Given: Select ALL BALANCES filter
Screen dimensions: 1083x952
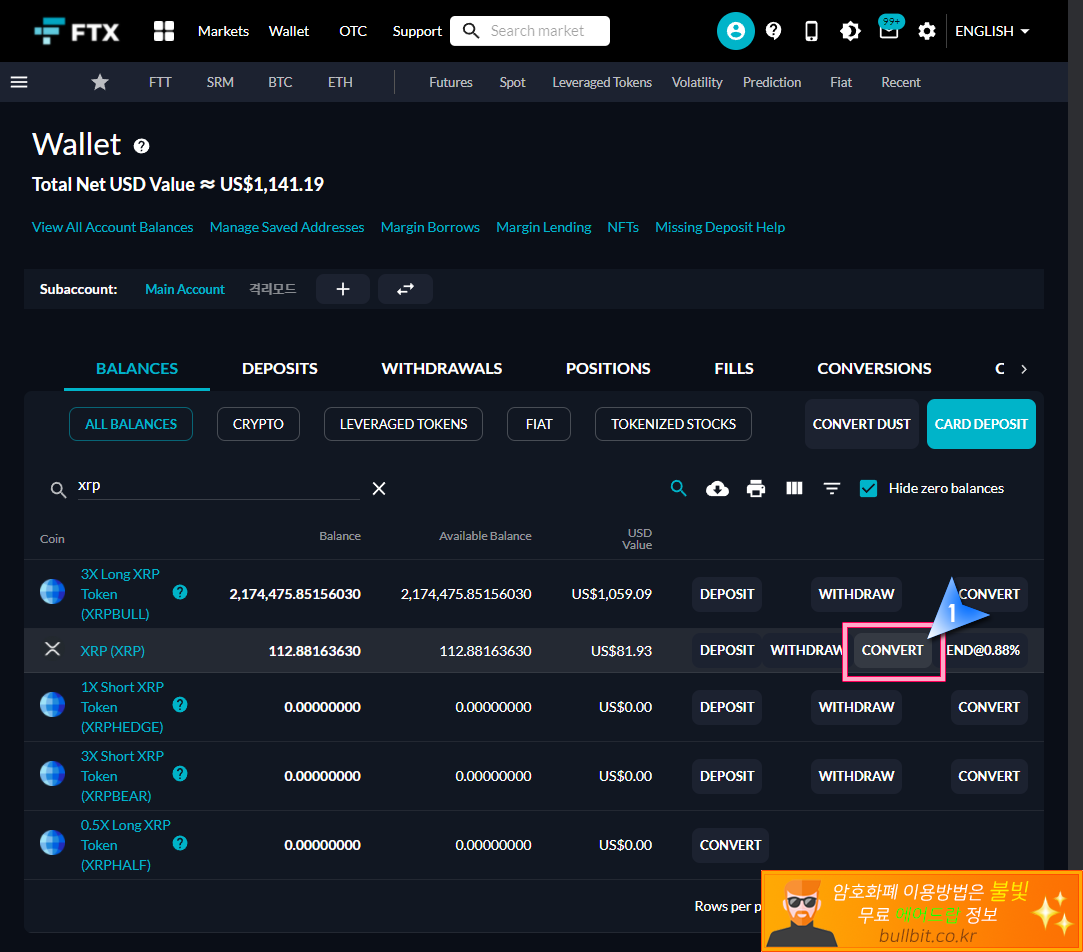Looking at the screenshot, I should [131, 424].
